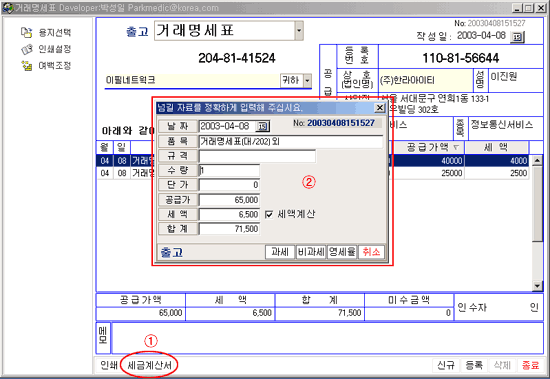This screenshot has width=550, height=379.
Task: Click the 세액 field showing 6,500
Action: 229,214
